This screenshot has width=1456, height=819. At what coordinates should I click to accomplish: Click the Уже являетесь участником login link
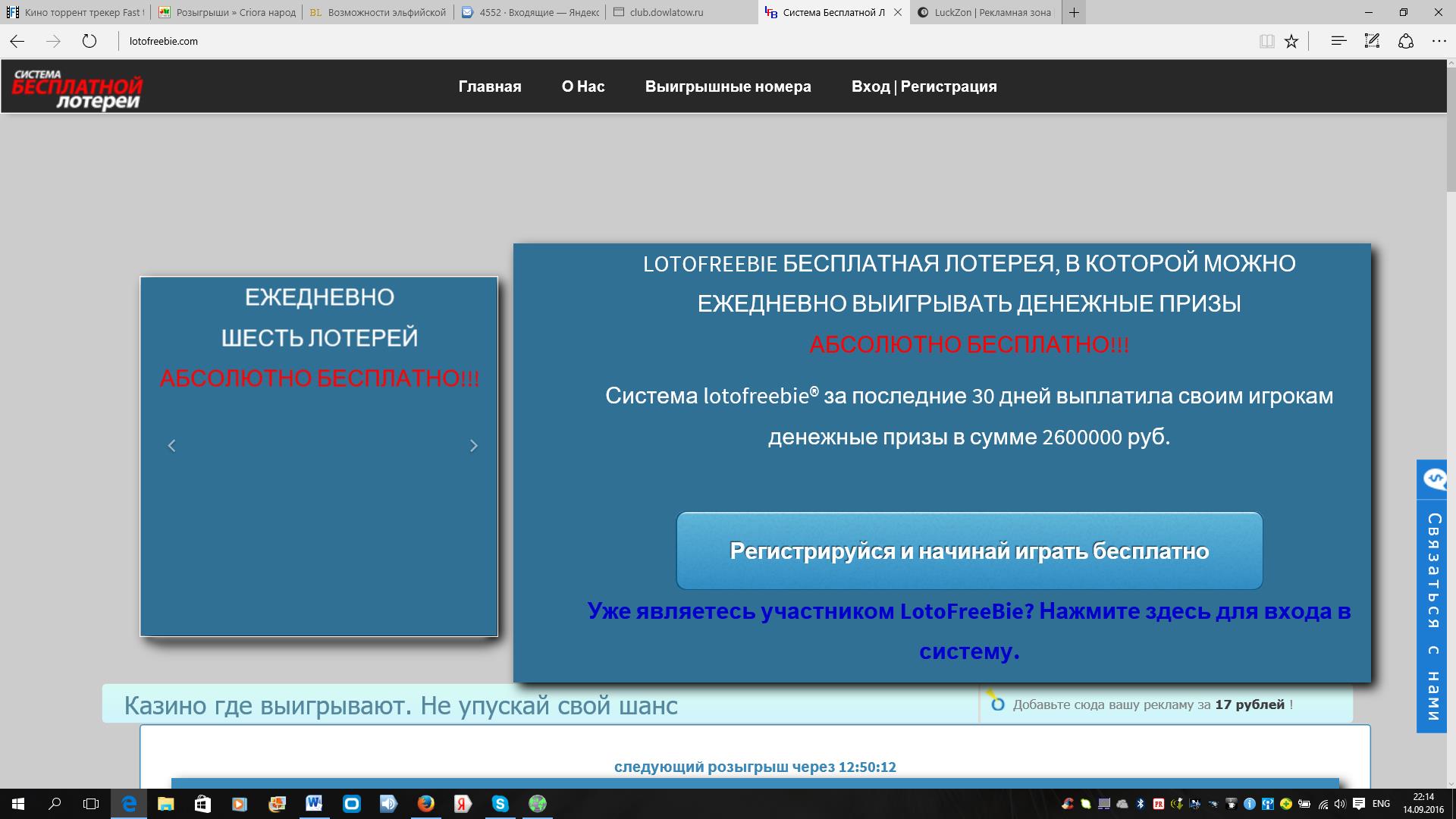coord(969,631)
